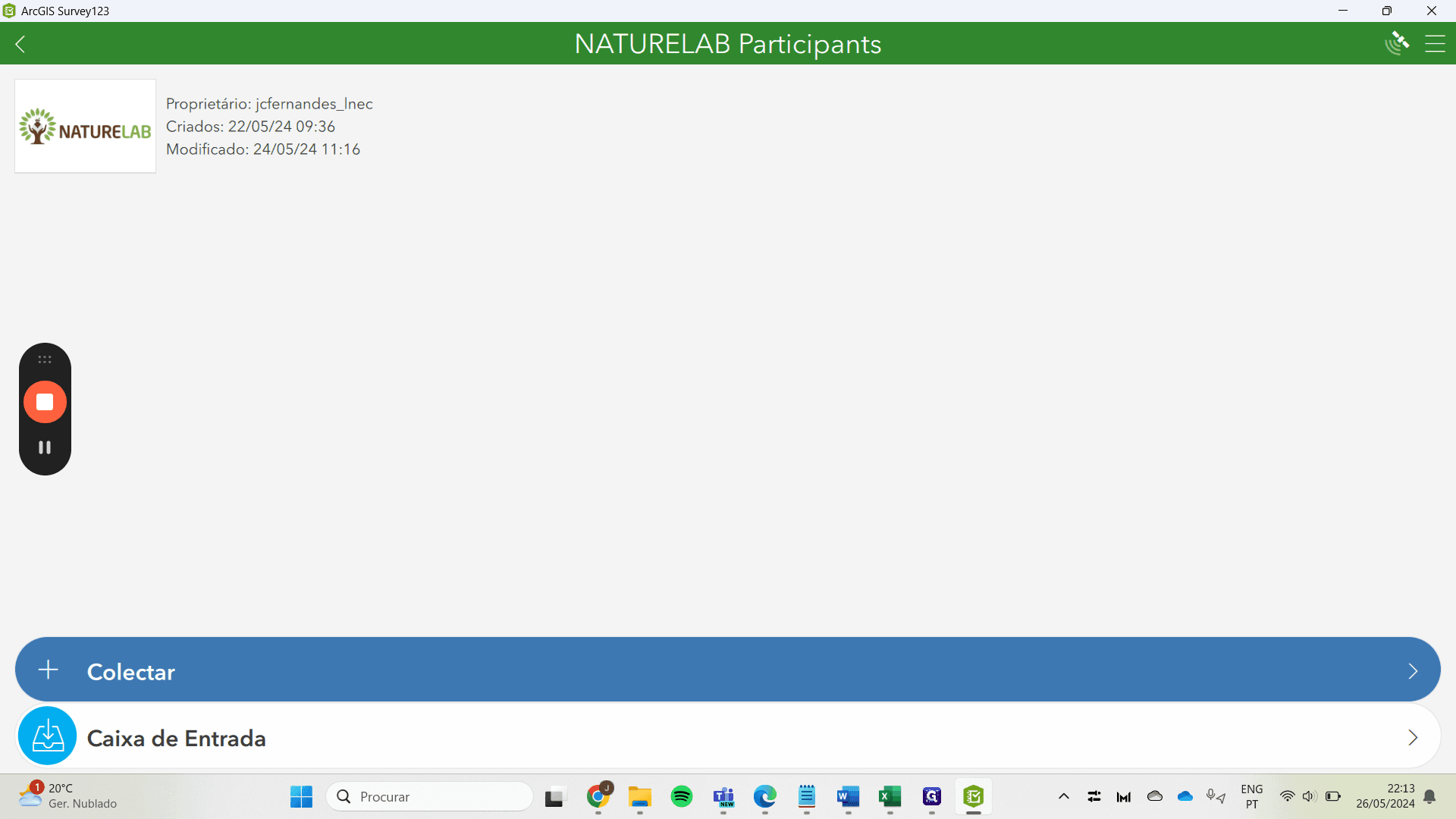This screenshot has height=819, width=1456.
Task: Open Microsoft Teams from the taskbar
Action: pyautogui.click(x=723, y=797)
